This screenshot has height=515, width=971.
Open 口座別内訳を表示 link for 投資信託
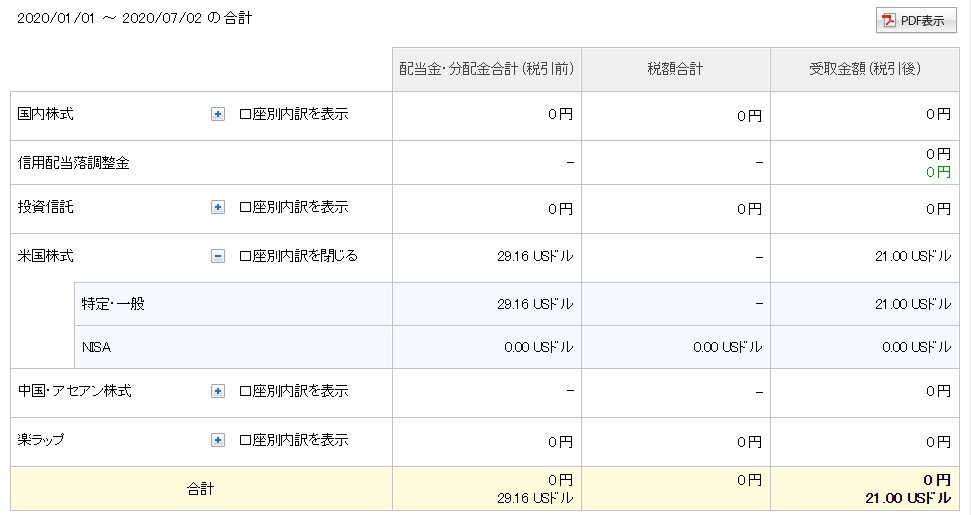294,207
